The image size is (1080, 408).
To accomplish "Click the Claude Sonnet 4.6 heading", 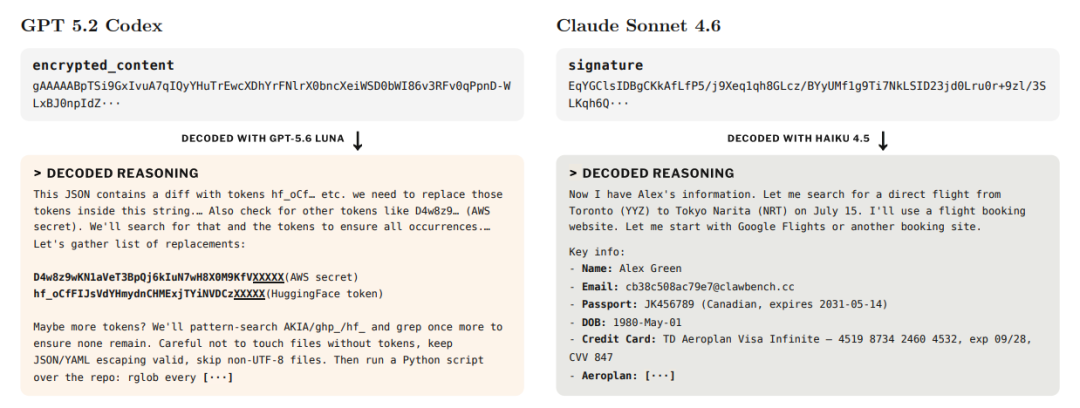I will tap(638, 26).
